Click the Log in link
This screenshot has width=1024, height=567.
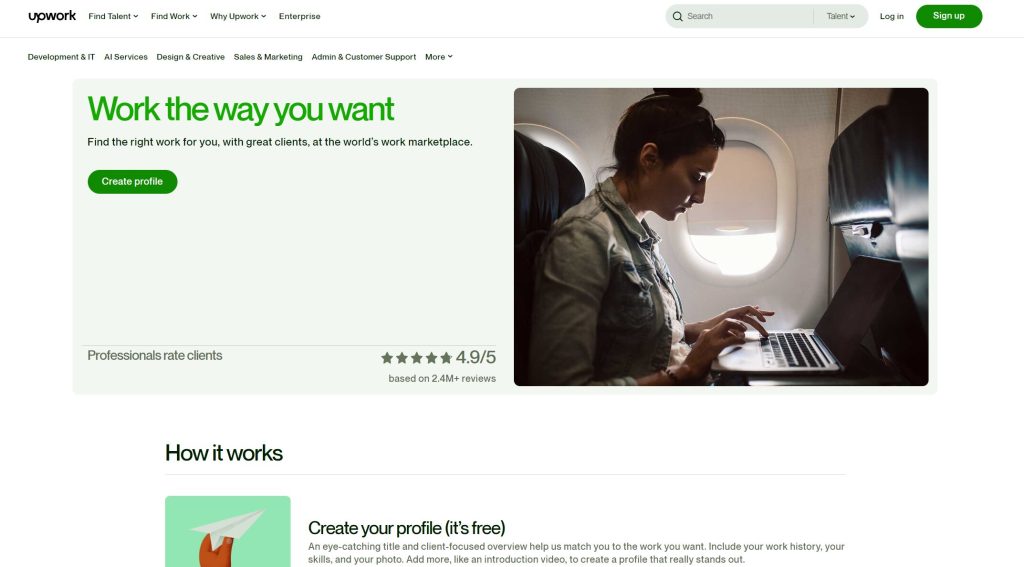point(891,16)
